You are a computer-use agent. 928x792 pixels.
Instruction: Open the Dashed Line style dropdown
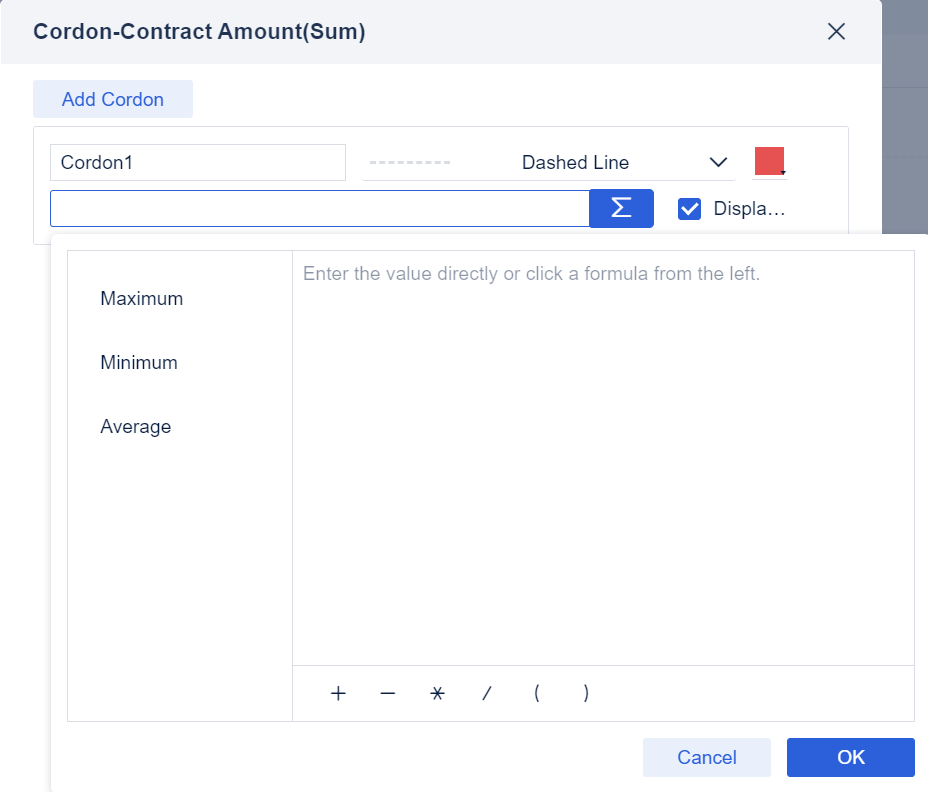pos(548,162)
